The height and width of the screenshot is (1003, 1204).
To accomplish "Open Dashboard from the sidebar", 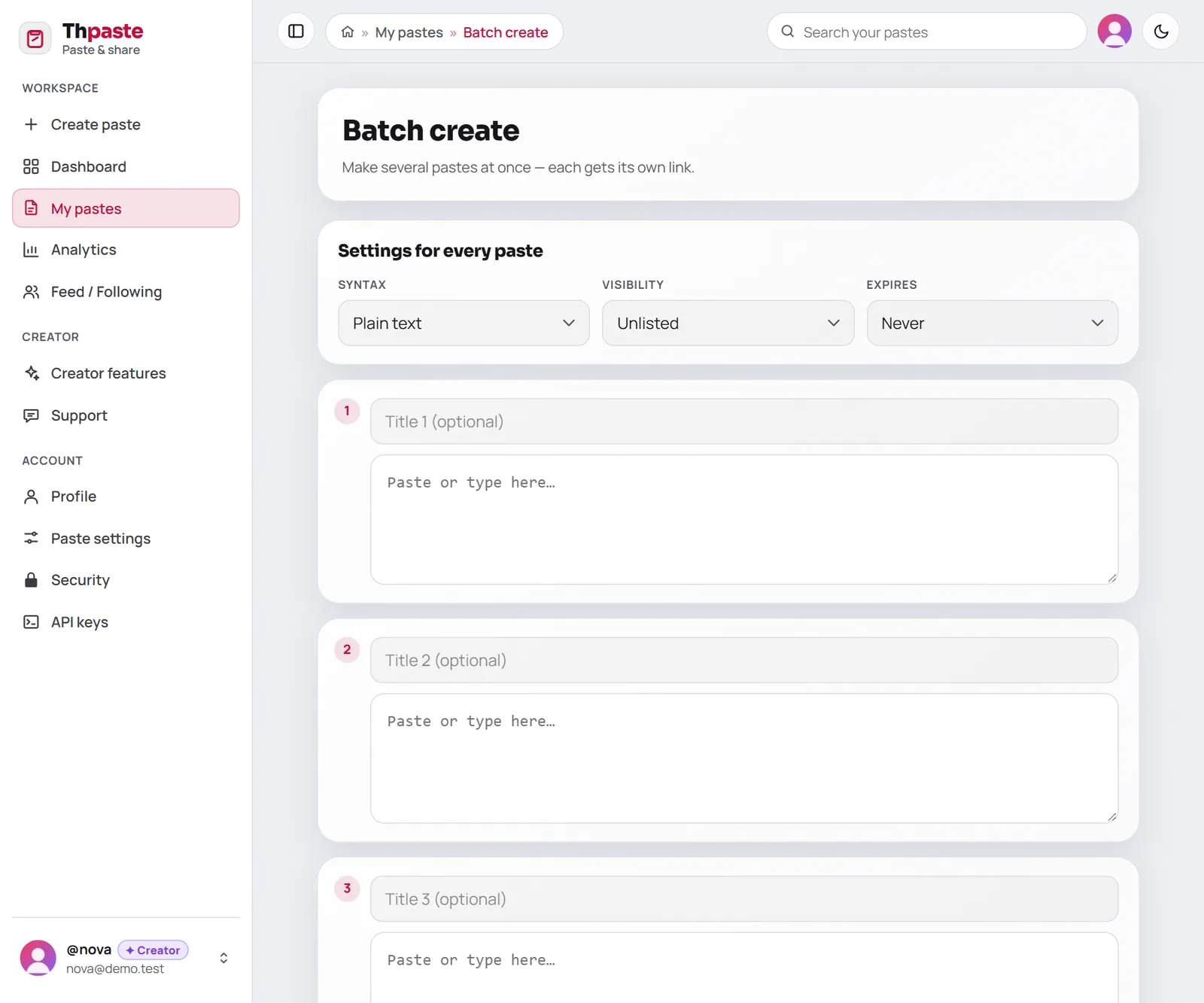I will click(x=126, y=166).
